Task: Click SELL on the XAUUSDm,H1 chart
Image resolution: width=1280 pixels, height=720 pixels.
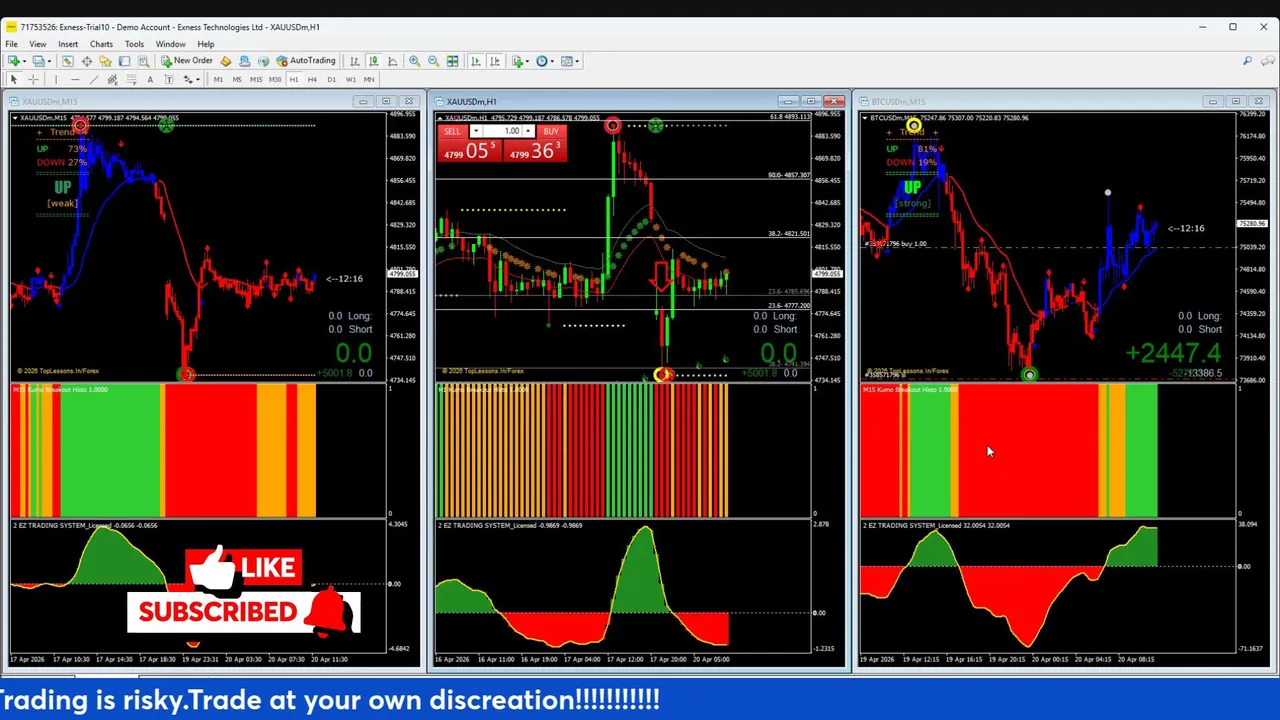Action: click(452, 131)
